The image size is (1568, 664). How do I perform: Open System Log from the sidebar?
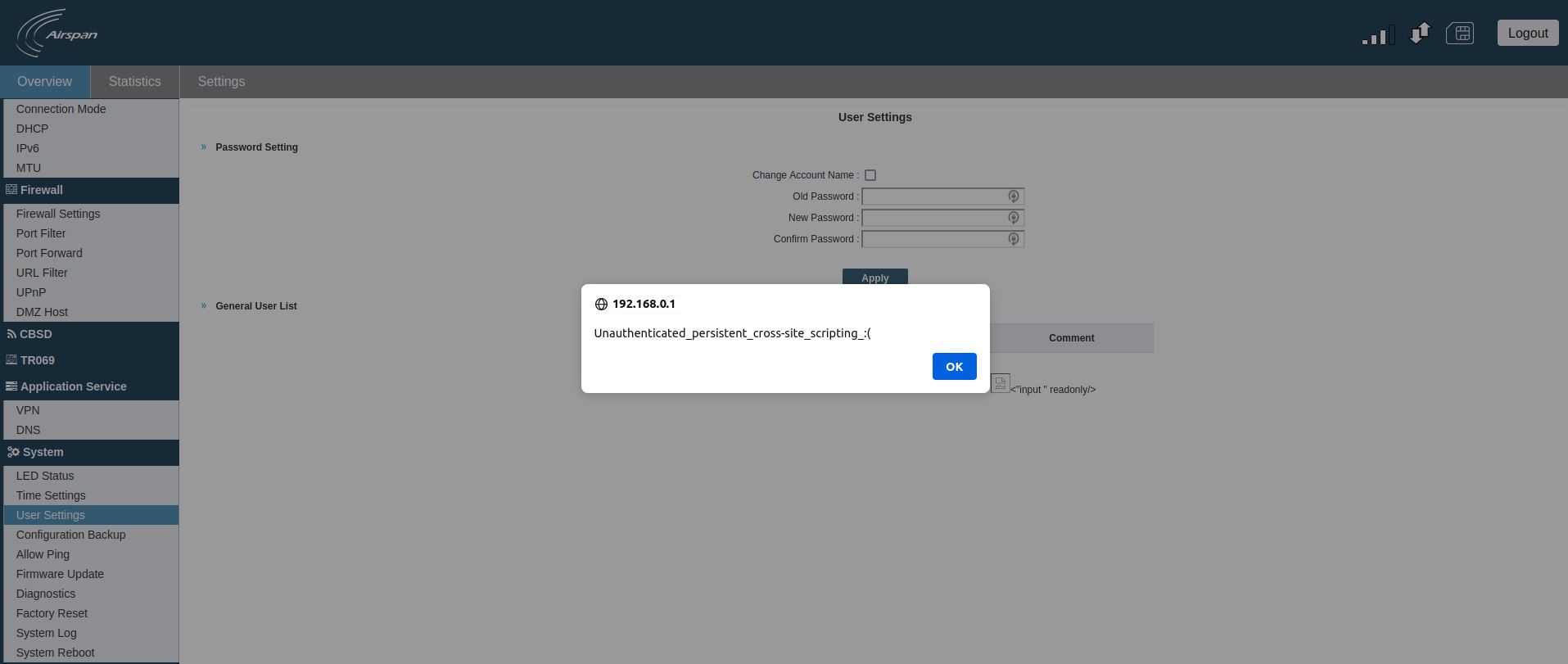click(46, 633)
